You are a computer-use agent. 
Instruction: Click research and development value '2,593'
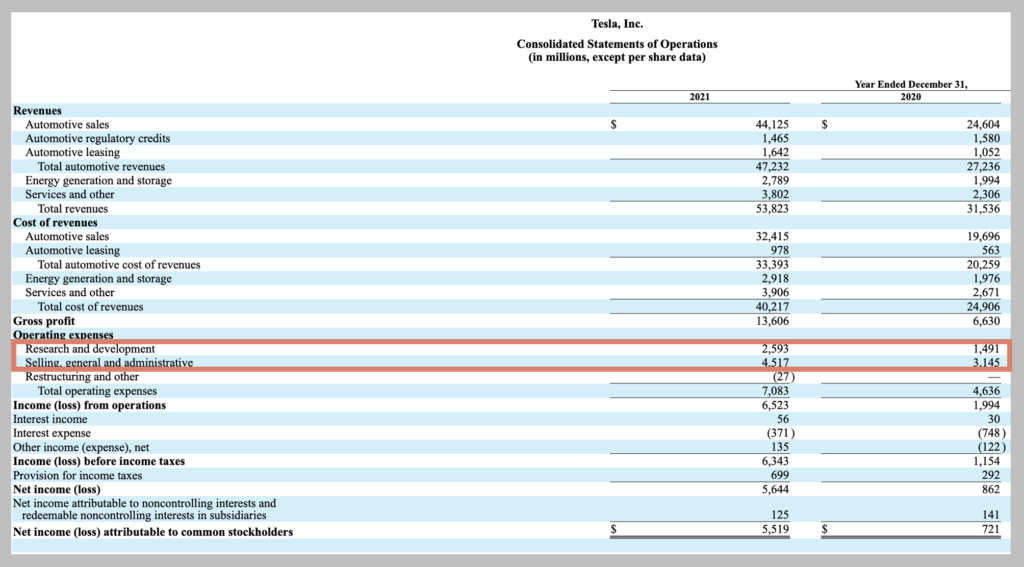click(x=775, y=349)
